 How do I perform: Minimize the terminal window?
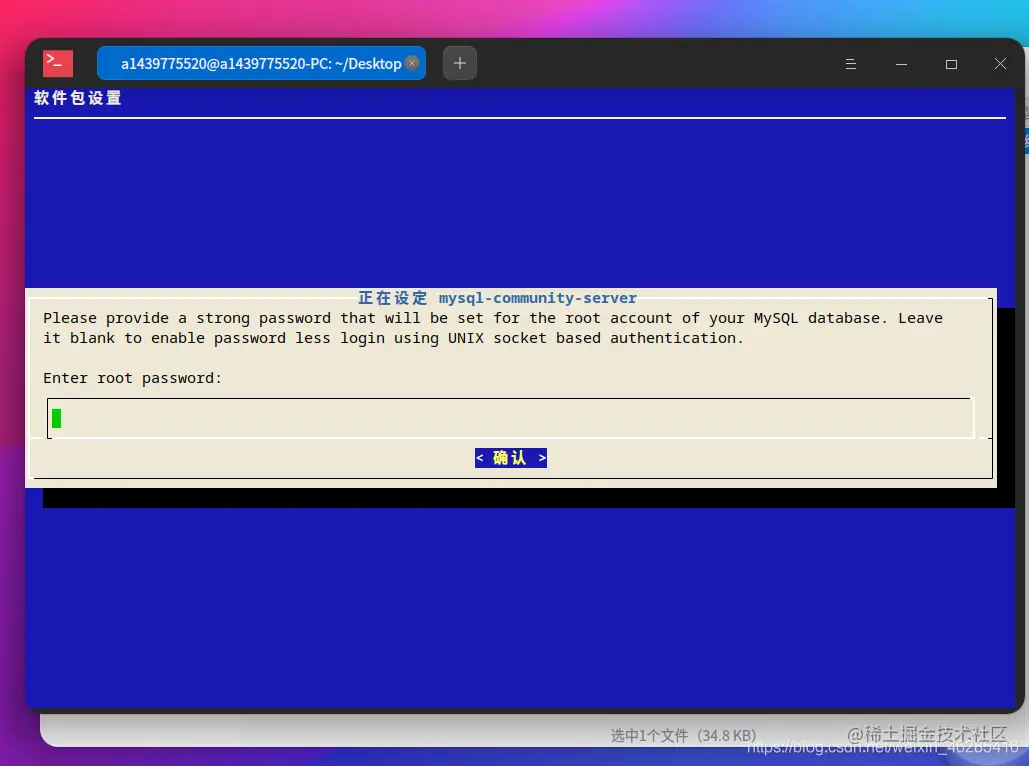coord(901,64)
